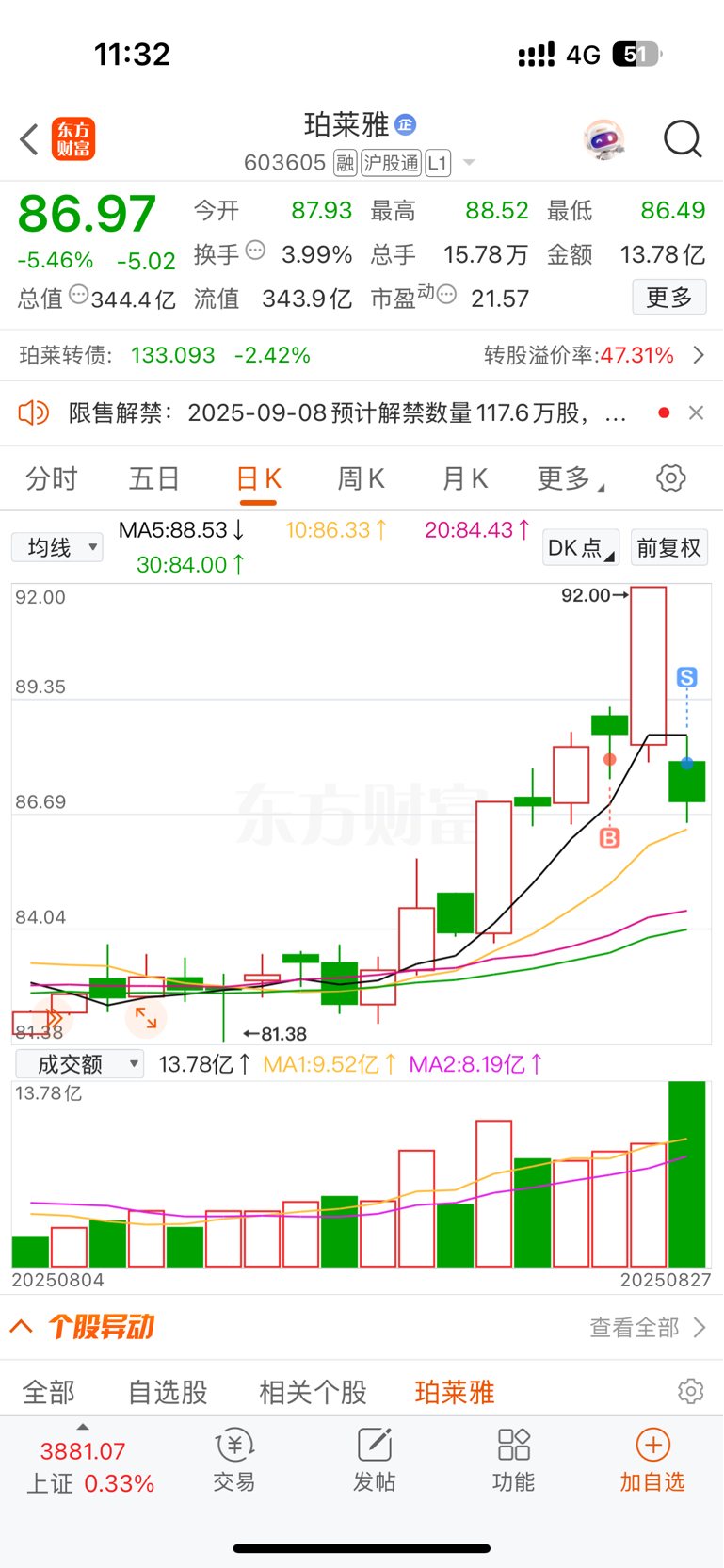724x1568 pixels.
Task: Tap the MA2:8.19亿 label
Action: click(476, 1064)
